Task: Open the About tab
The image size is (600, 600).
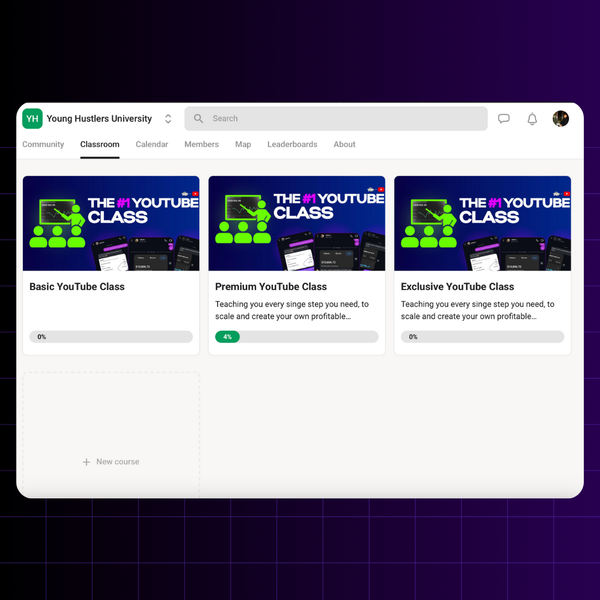Action: [344, 145]
